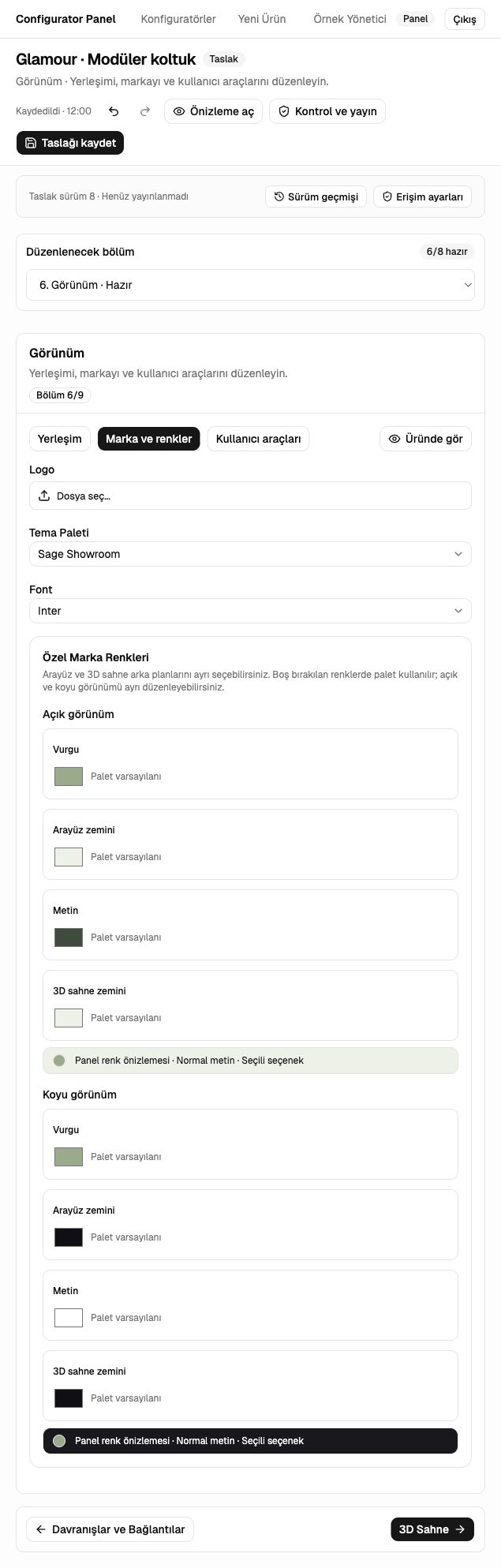
Task: Click the Panel pill in header
Action: (415, 19)
